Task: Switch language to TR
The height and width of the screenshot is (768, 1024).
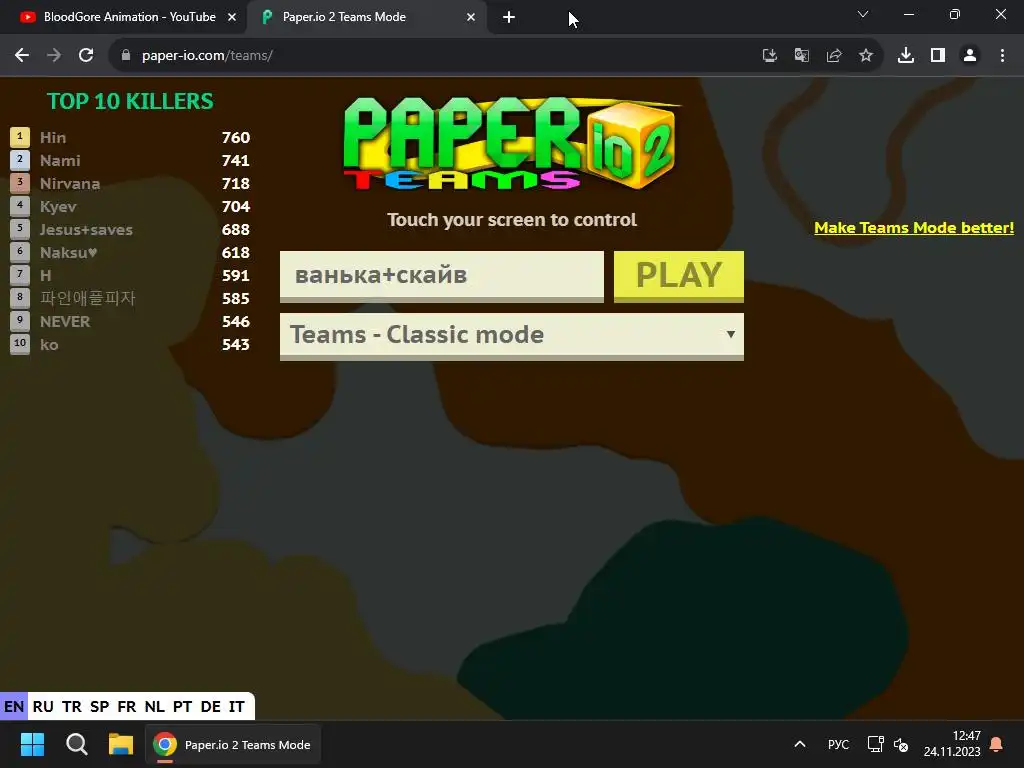Action: coord(72,707)
